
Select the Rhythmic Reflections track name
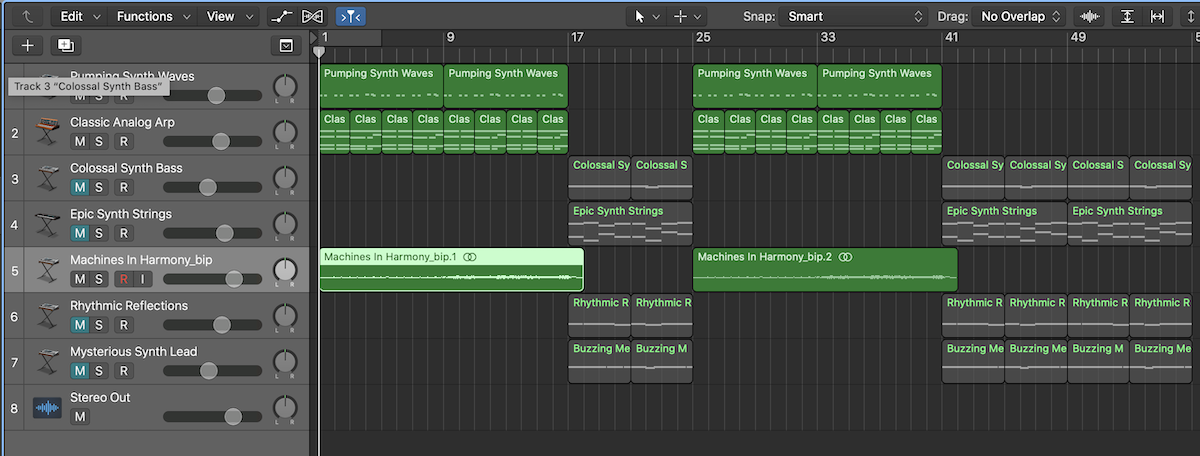[128, 306]
